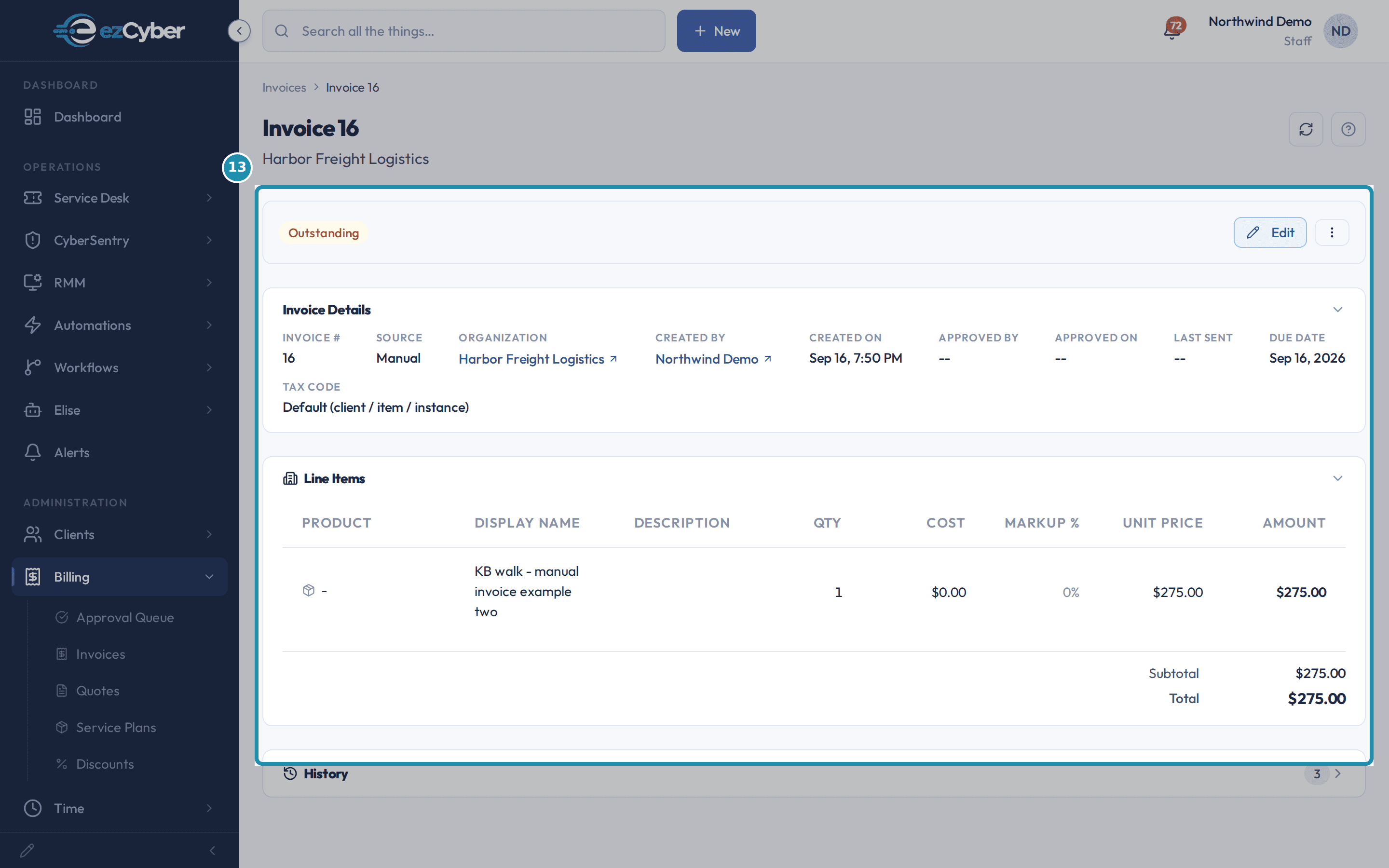Image resolution: width=1389 pixels, height=868 pixels.
Task: Click the Elise submenu chevron
Action: point(209,410)
